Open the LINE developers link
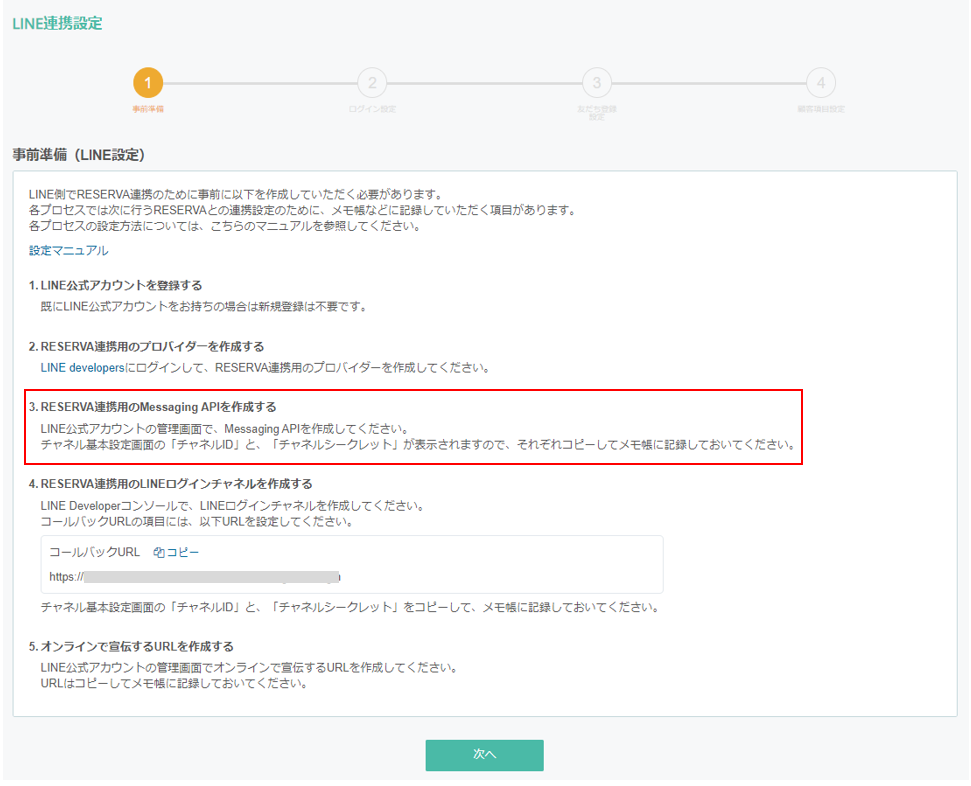 coord(83,368)
